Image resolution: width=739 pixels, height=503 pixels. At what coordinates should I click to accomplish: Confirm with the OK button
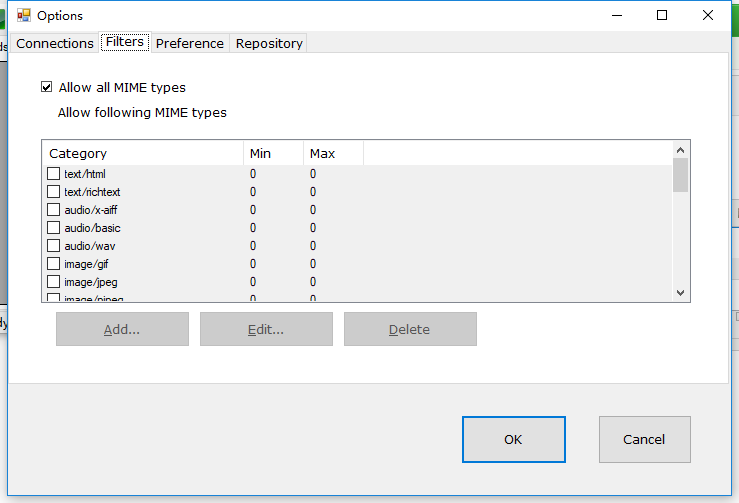click(514, 439)
